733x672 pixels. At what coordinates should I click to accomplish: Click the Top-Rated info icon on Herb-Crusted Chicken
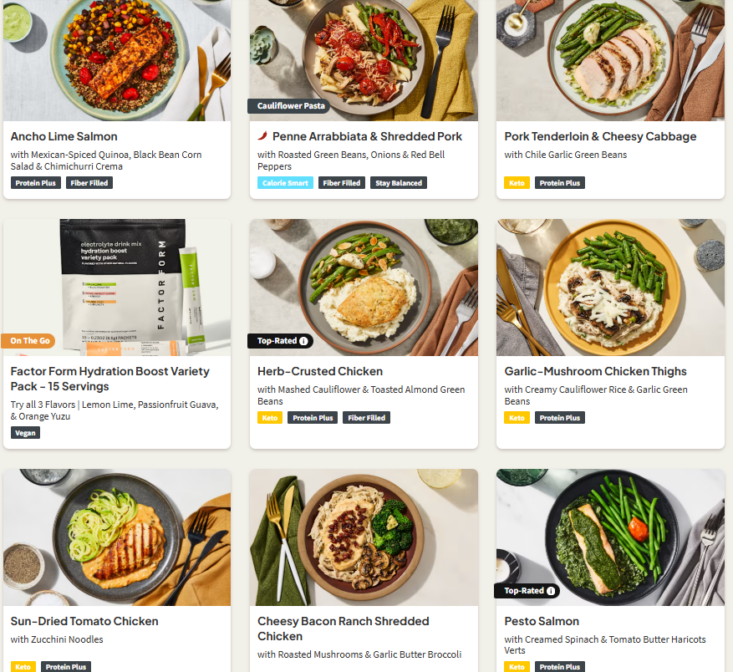(303, 341)
